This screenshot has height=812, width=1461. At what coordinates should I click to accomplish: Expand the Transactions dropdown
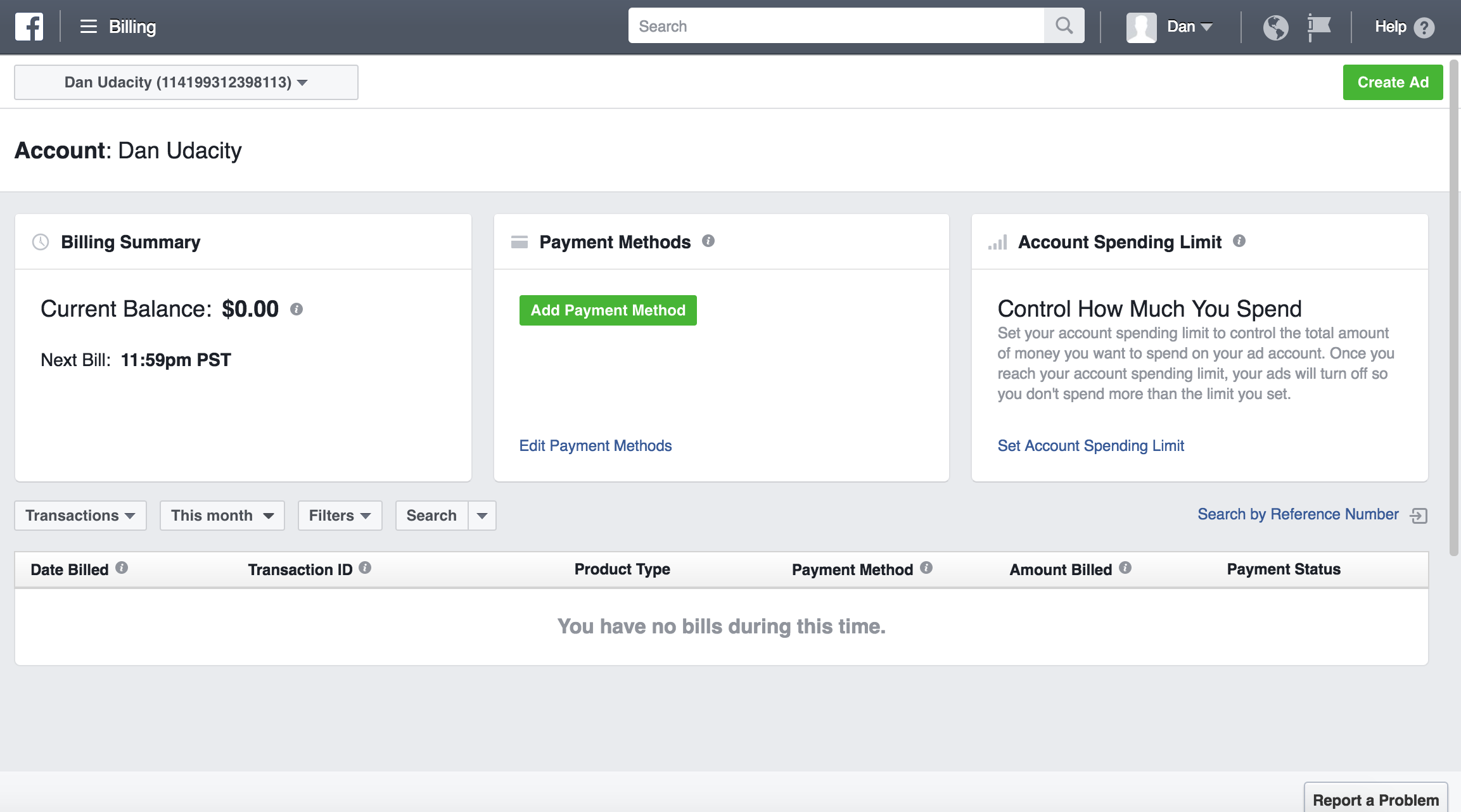coord(80,515)
